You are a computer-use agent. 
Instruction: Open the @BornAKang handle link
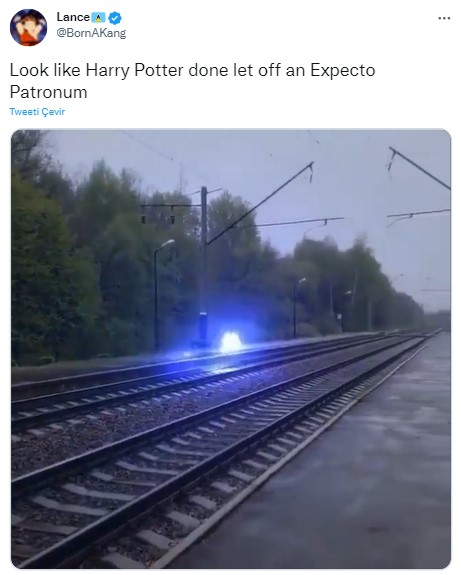click(x=91, y=33)
